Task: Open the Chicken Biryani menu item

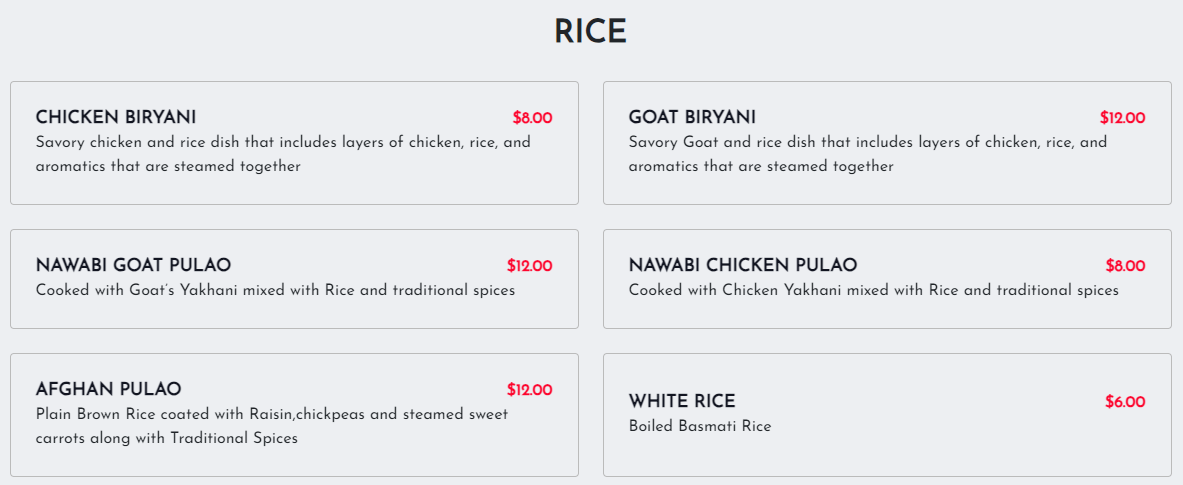Action: [x=116, y=118]
